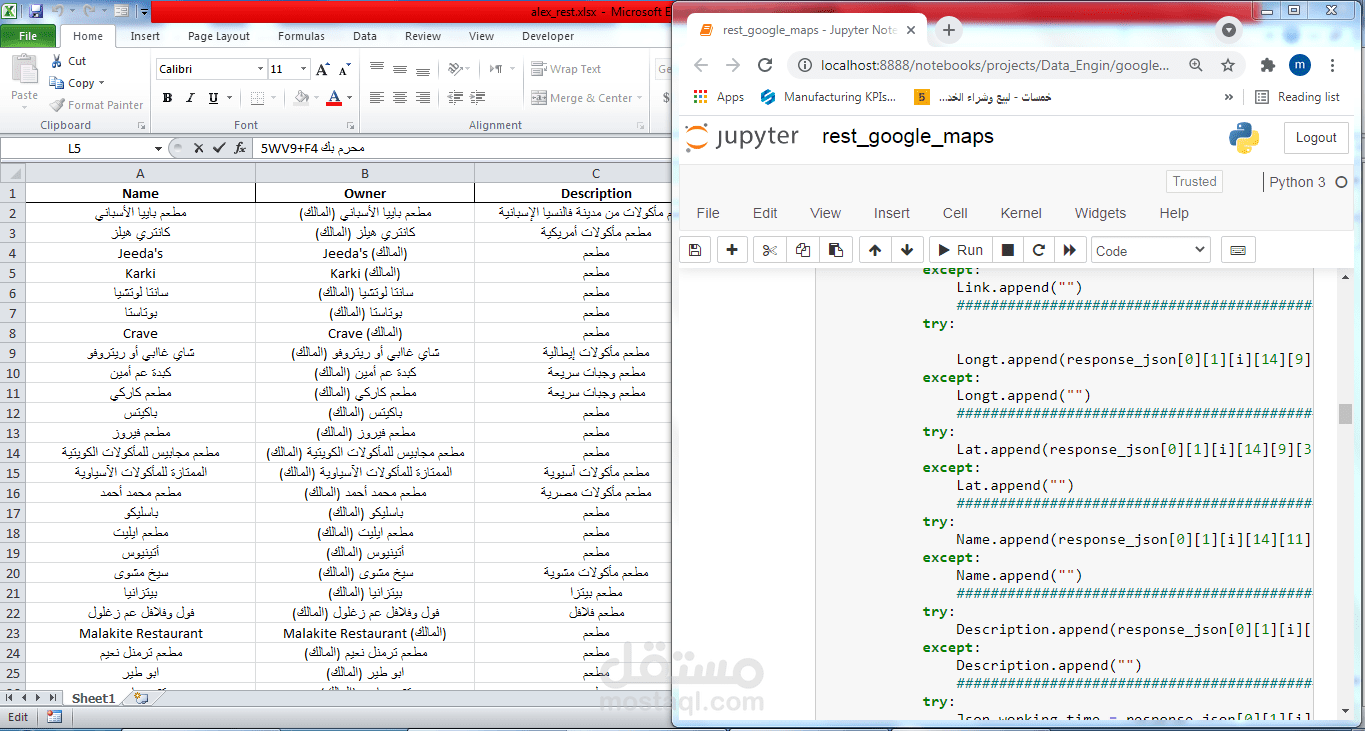The image size is (1365, 731).
Task: Click Excel Shrink Font icon
Action: pyautogui.click(x=344, y=69)
